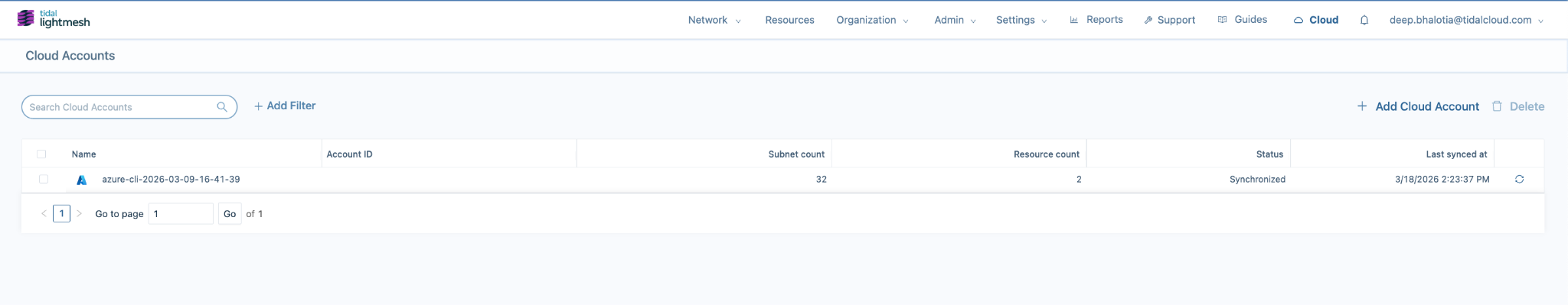
Task: Click the trash icon next to Delete
Action: [1497, 106]
